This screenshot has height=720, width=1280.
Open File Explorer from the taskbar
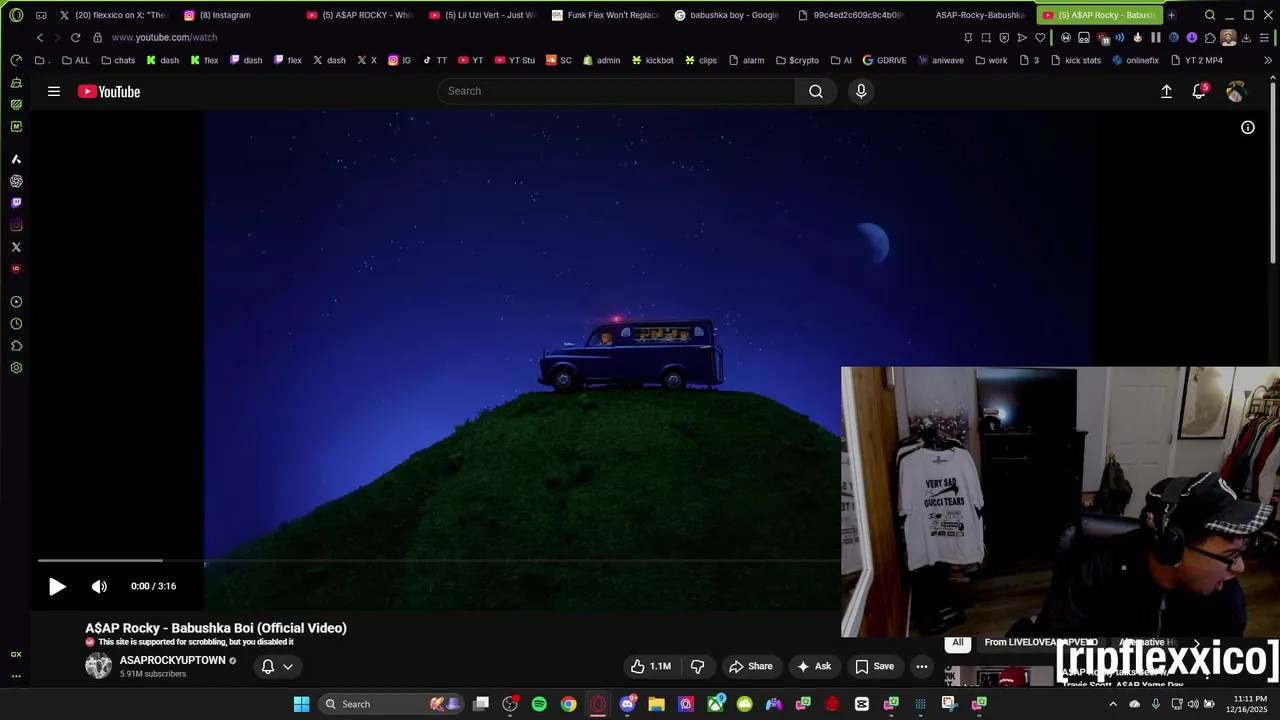656,704
